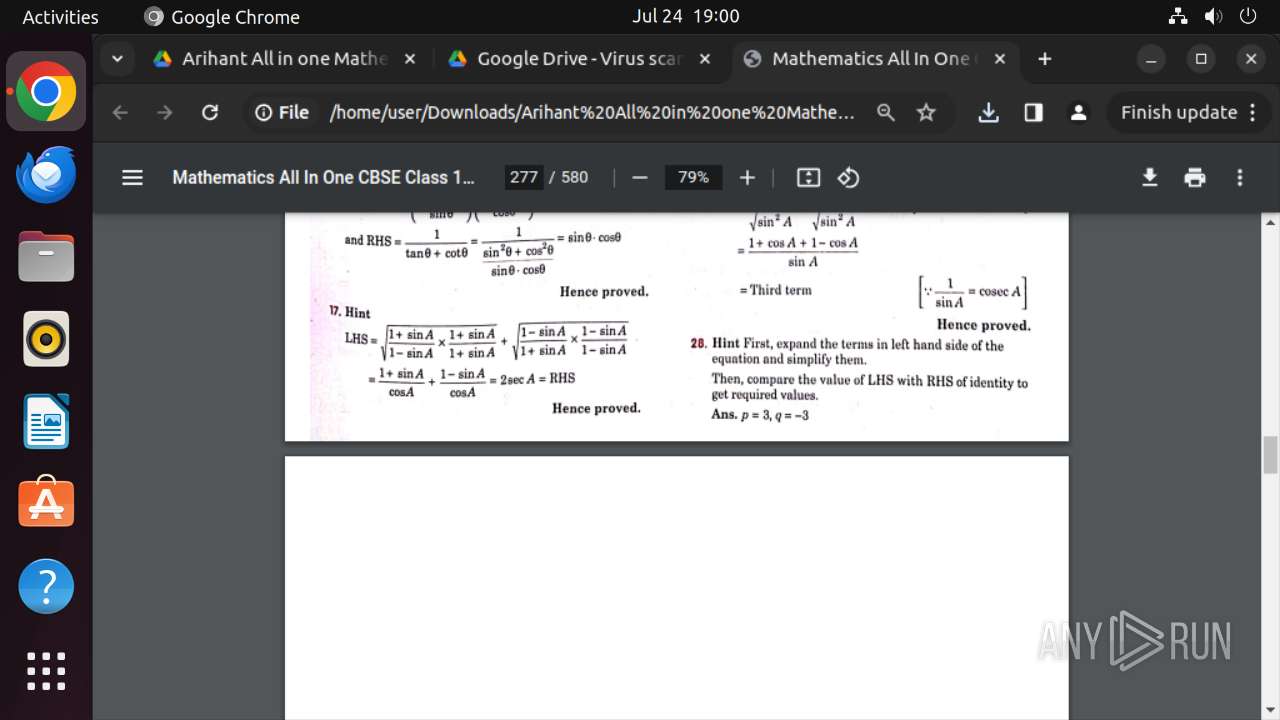Show applications grid
1280x720 pixels.
pos(46,671)
